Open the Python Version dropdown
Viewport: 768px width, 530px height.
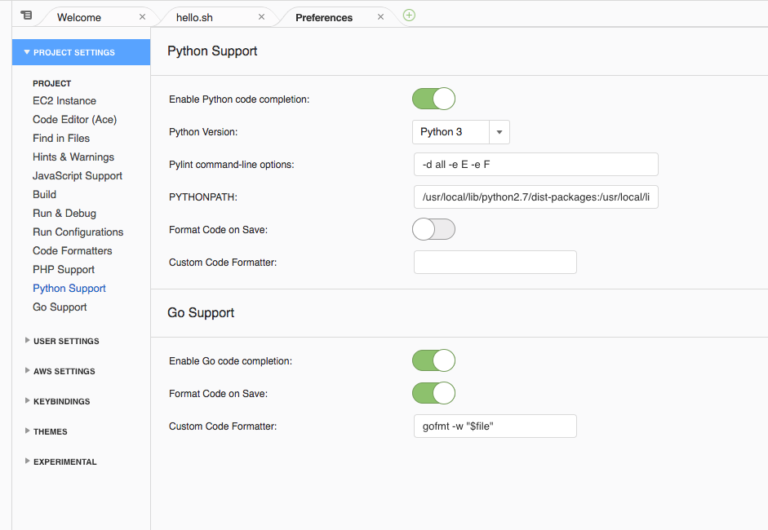(461, 132)
